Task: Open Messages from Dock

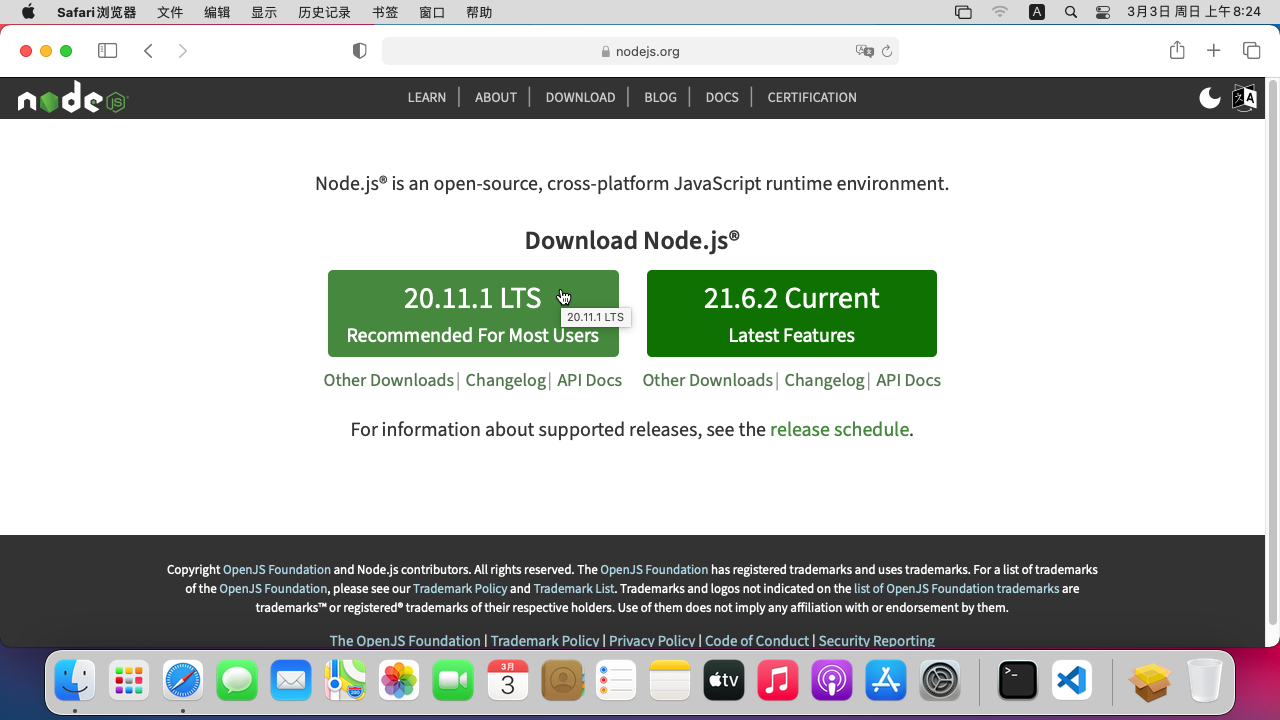Action: point(237,681)
